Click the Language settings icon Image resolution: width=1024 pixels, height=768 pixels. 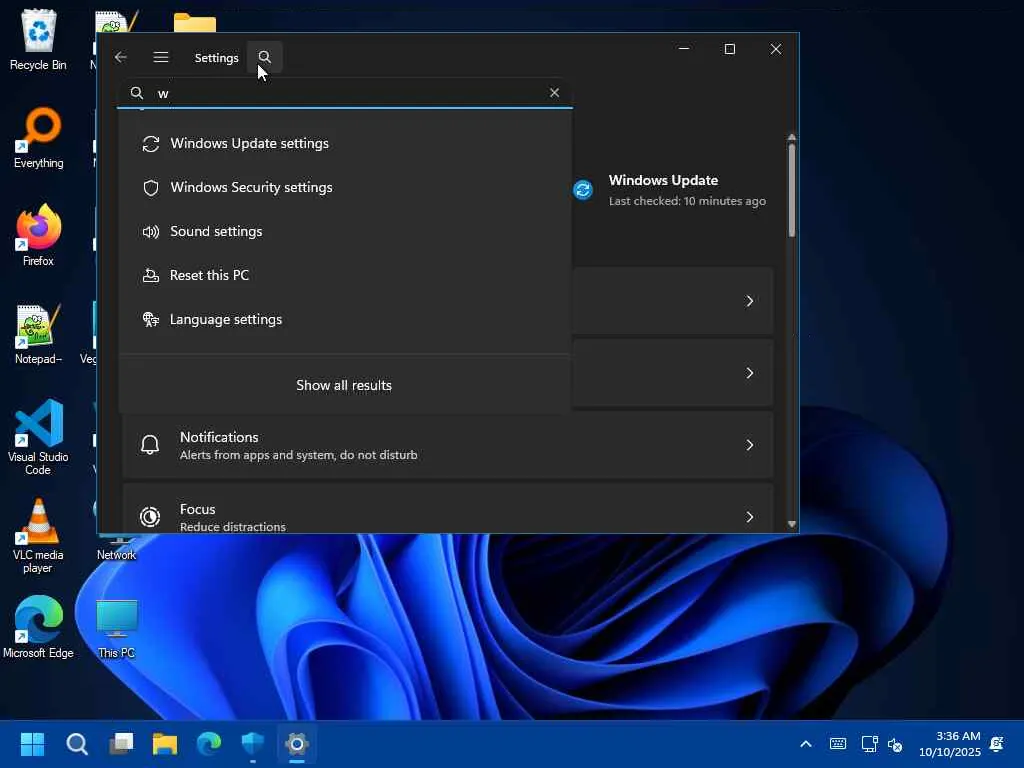[x=151, y=319]
